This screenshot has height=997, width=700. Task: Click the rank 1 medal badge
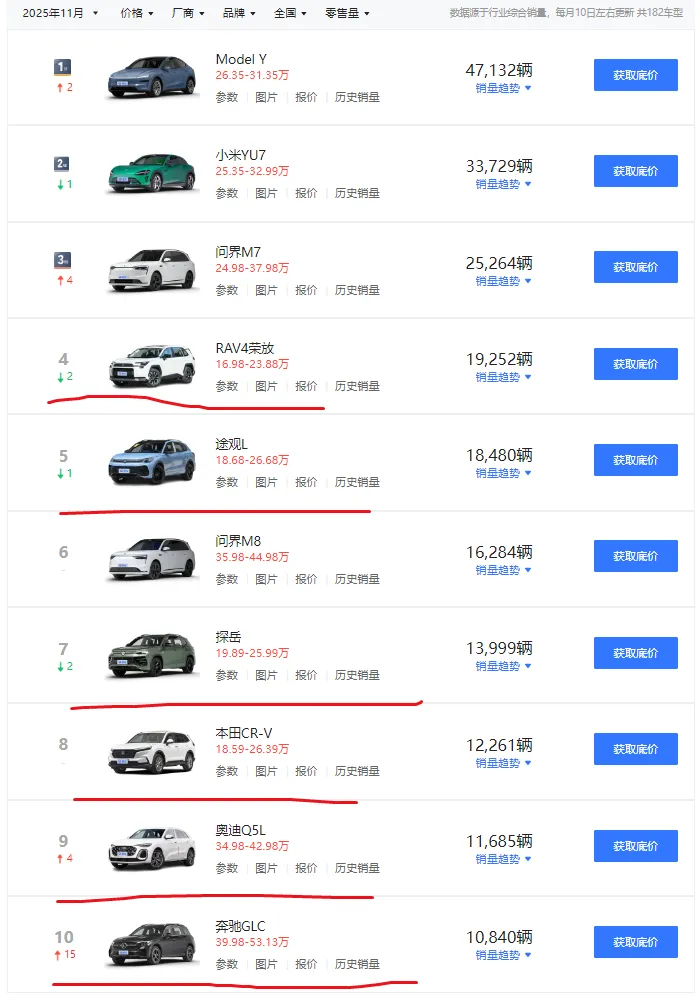[x=63, y=68]
